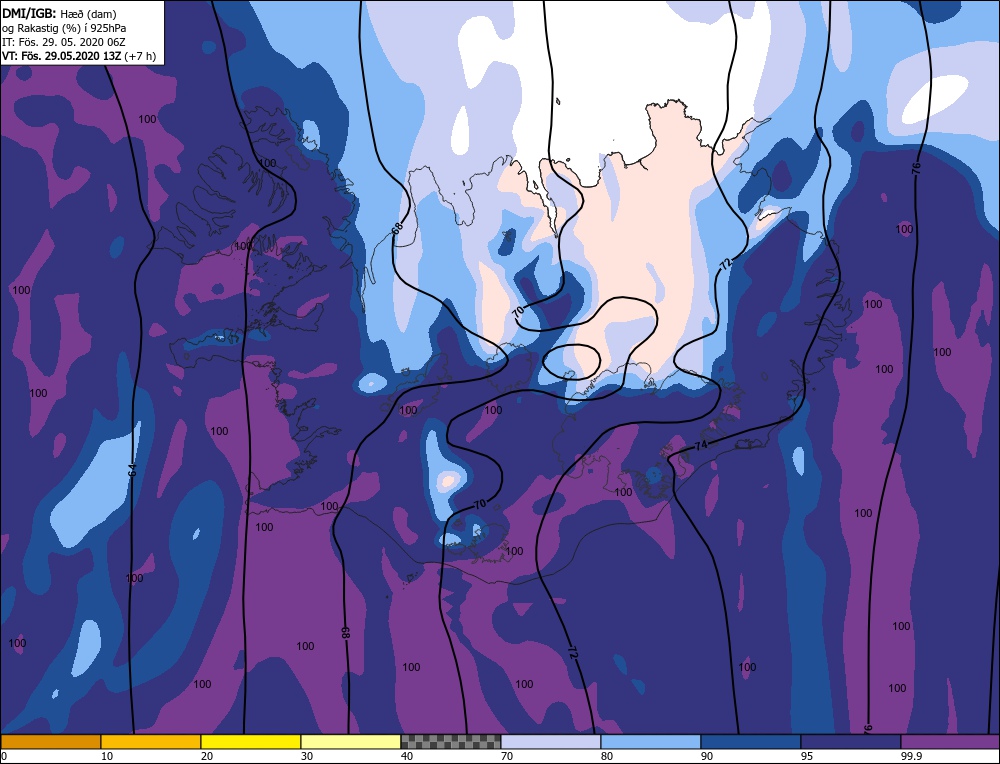Click the legend scale value '40'
Viewport: 1000px width, 764px height.
(x=407, y=756)
